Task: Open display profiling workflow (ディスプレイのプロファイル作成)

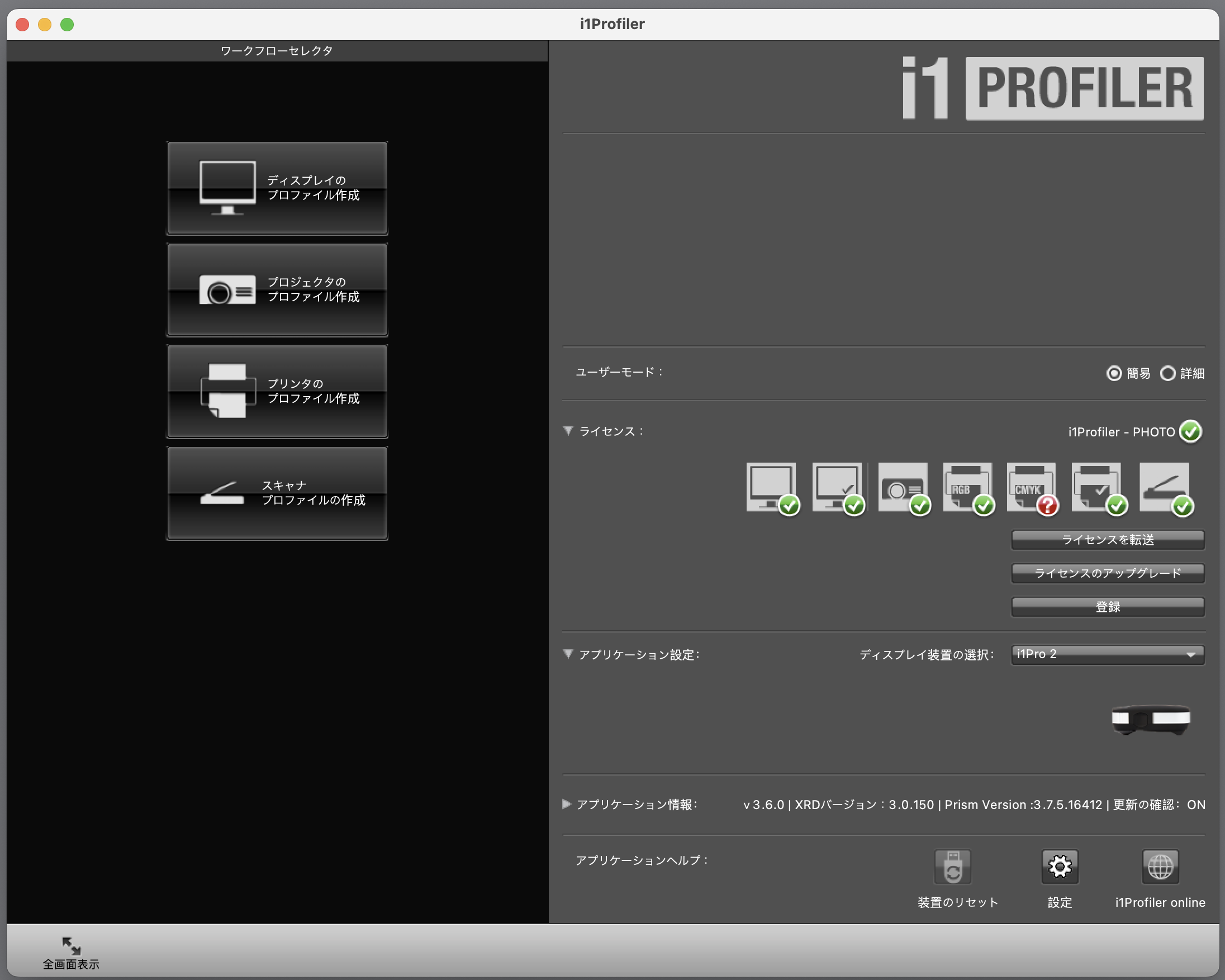Action: pos(277,188)
